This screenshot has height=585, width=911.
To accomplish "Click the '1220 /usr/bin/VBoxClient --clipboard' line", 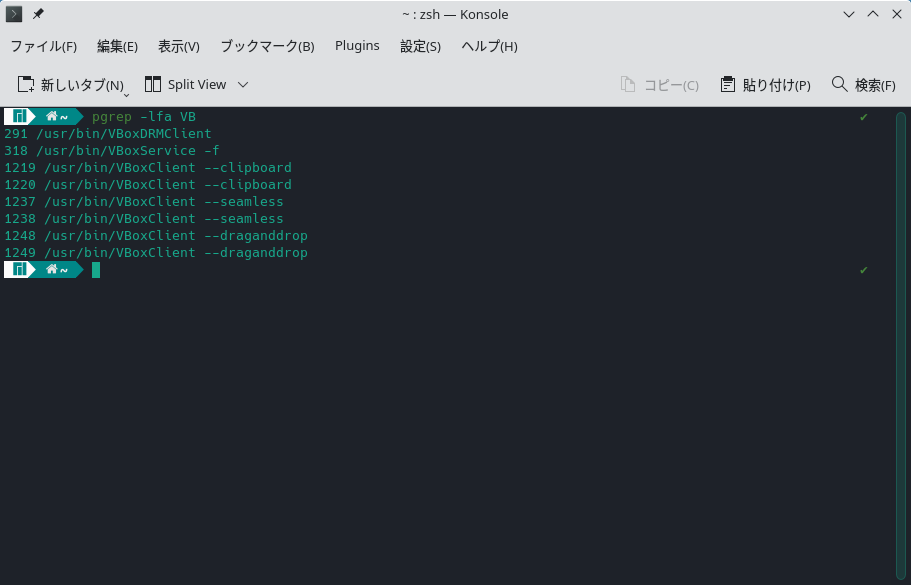I will [148, 184].
